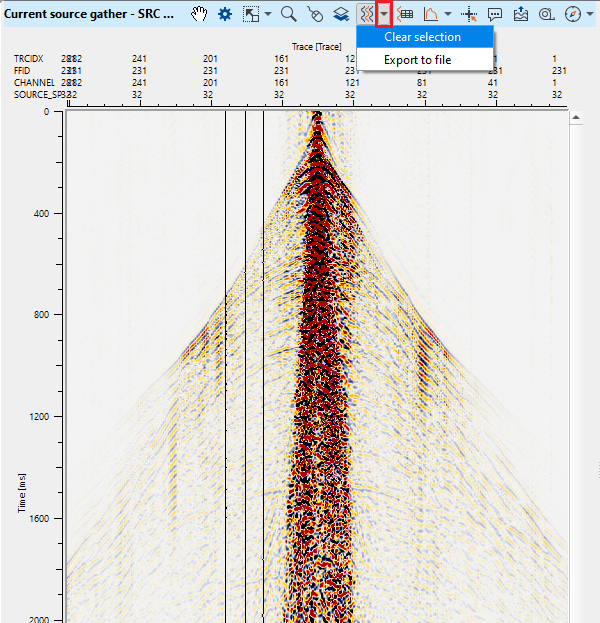Click the 400 time axis tick label
Viewport: 600px width, 623px height.
[41, 213]
